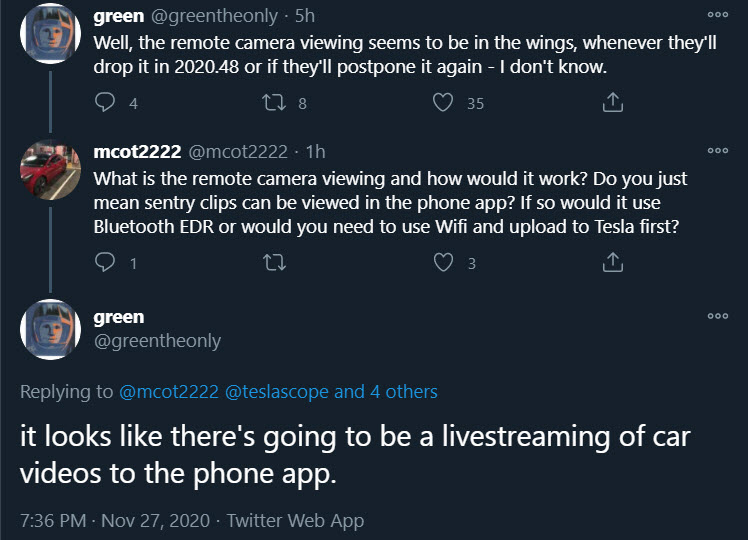
Task: Share mcot2222's tweet
Action: (x=614, y=262)
